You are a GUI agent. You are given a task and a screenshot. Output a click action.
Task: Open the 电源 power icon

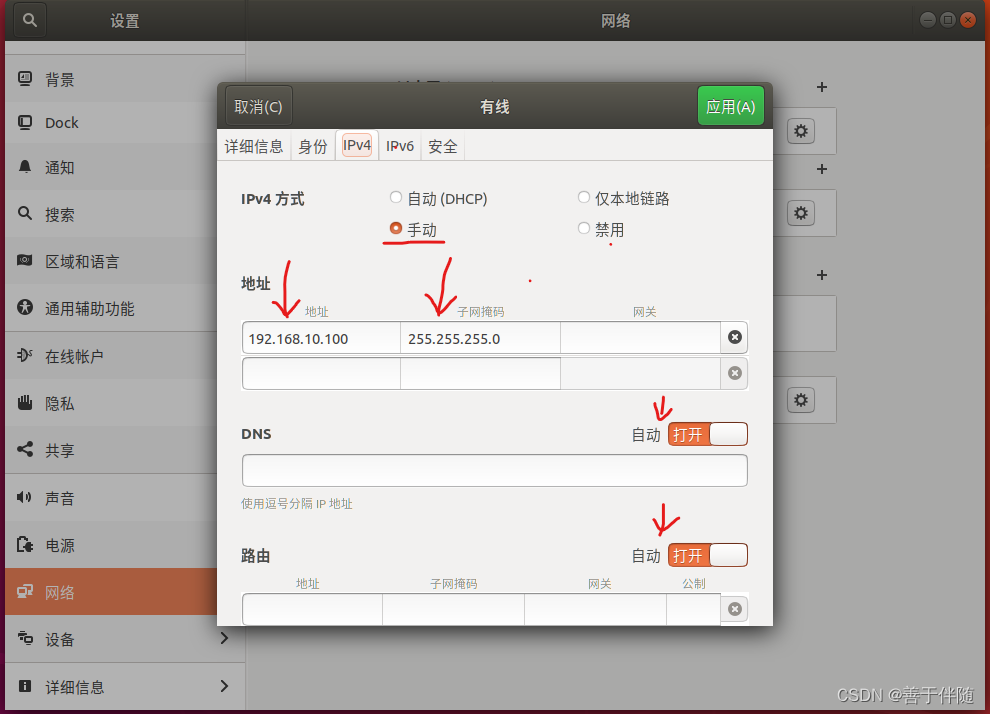click(x=25, y=544)
